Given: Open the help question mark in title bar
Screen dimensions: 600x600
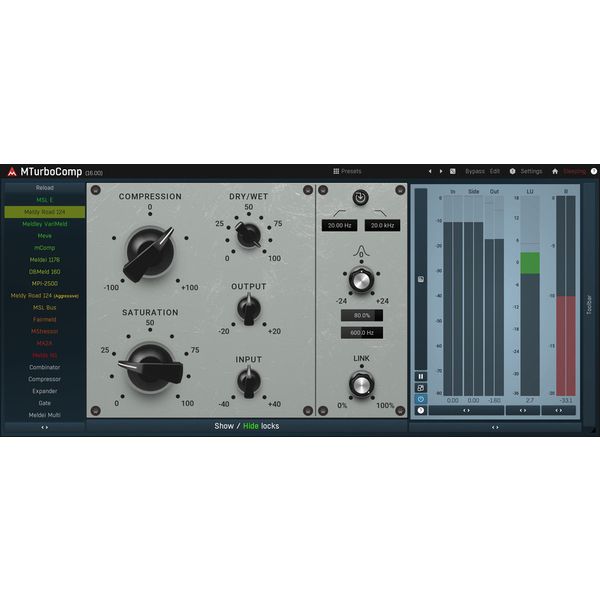Looking at the screenshot, I should pyautogui.click(x=594, y=171).
